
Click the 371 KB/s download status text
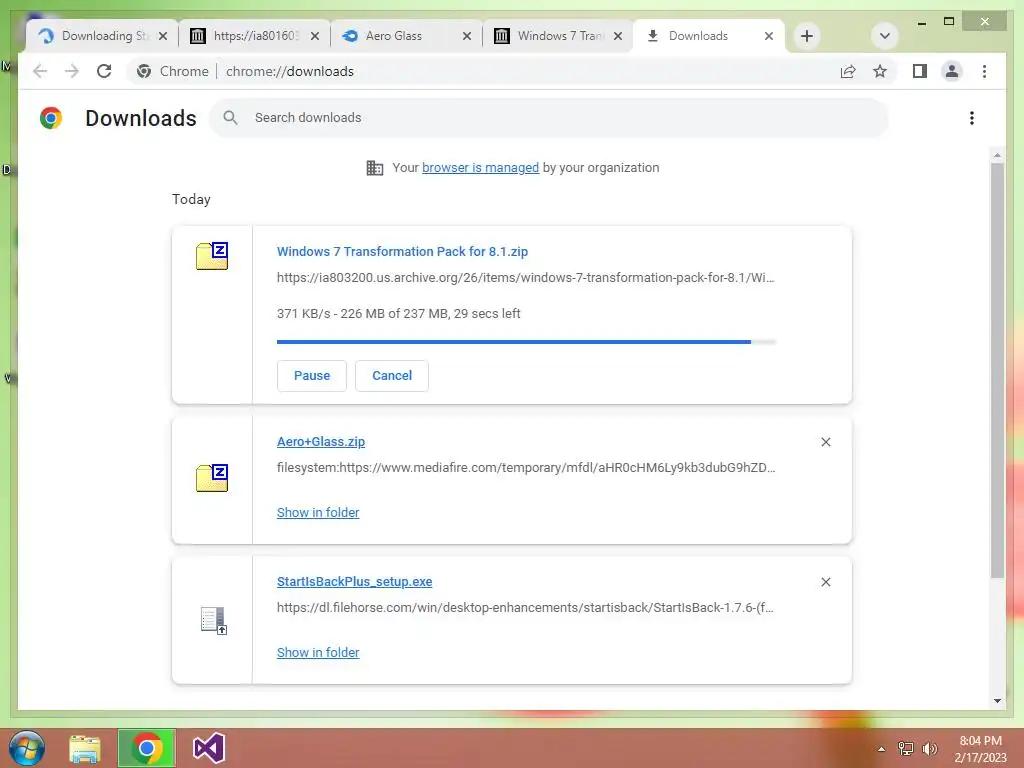tap(398, 313)
